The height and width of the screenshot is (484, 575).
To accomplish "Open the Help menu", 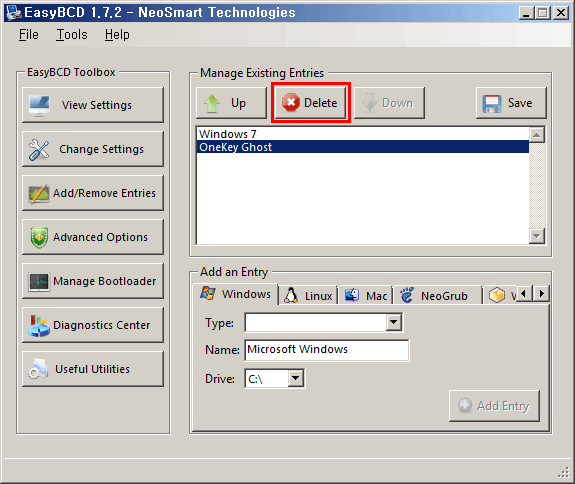I will click(117, 35).
